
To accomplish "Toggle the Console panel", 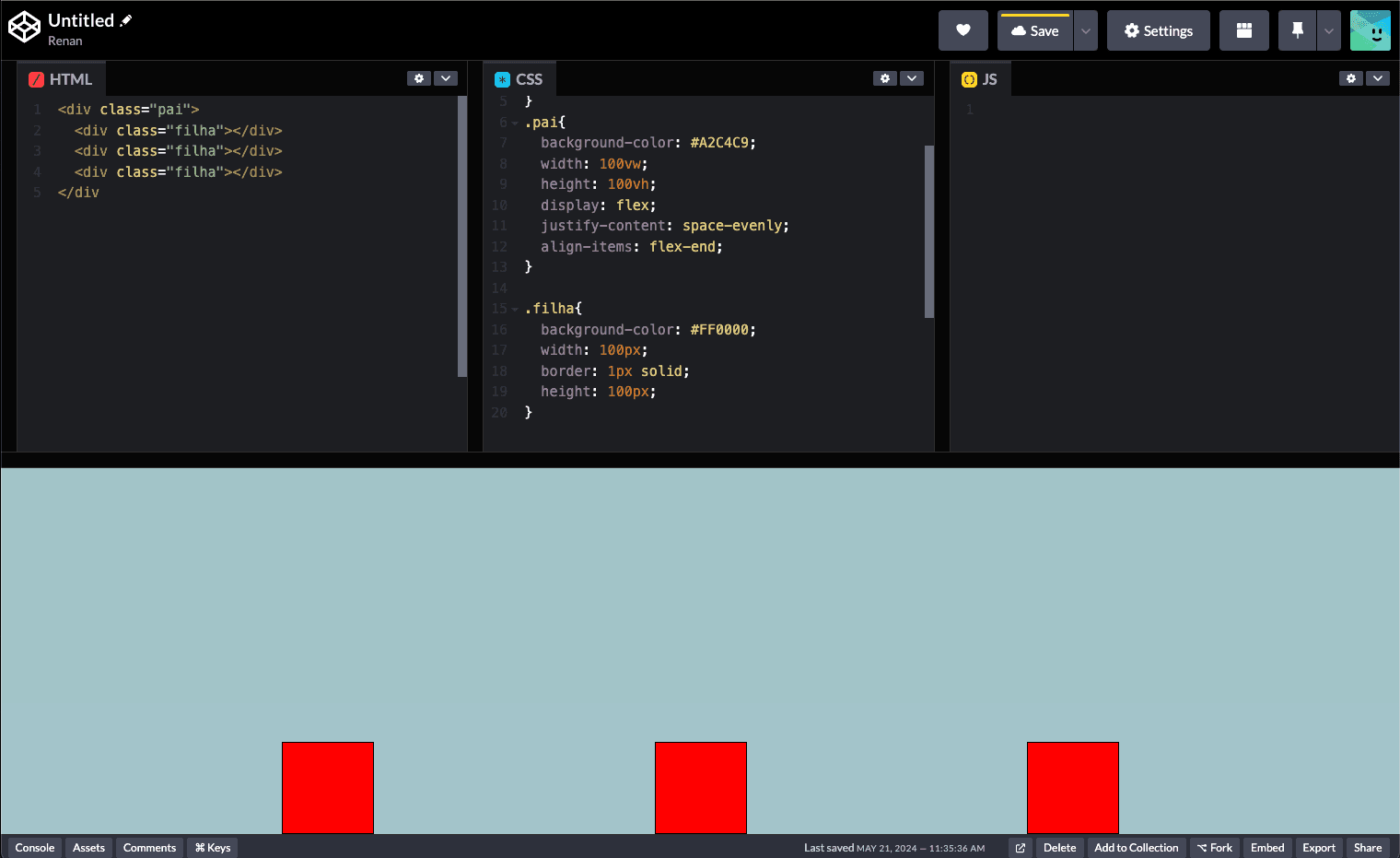I will pos(35,848).
